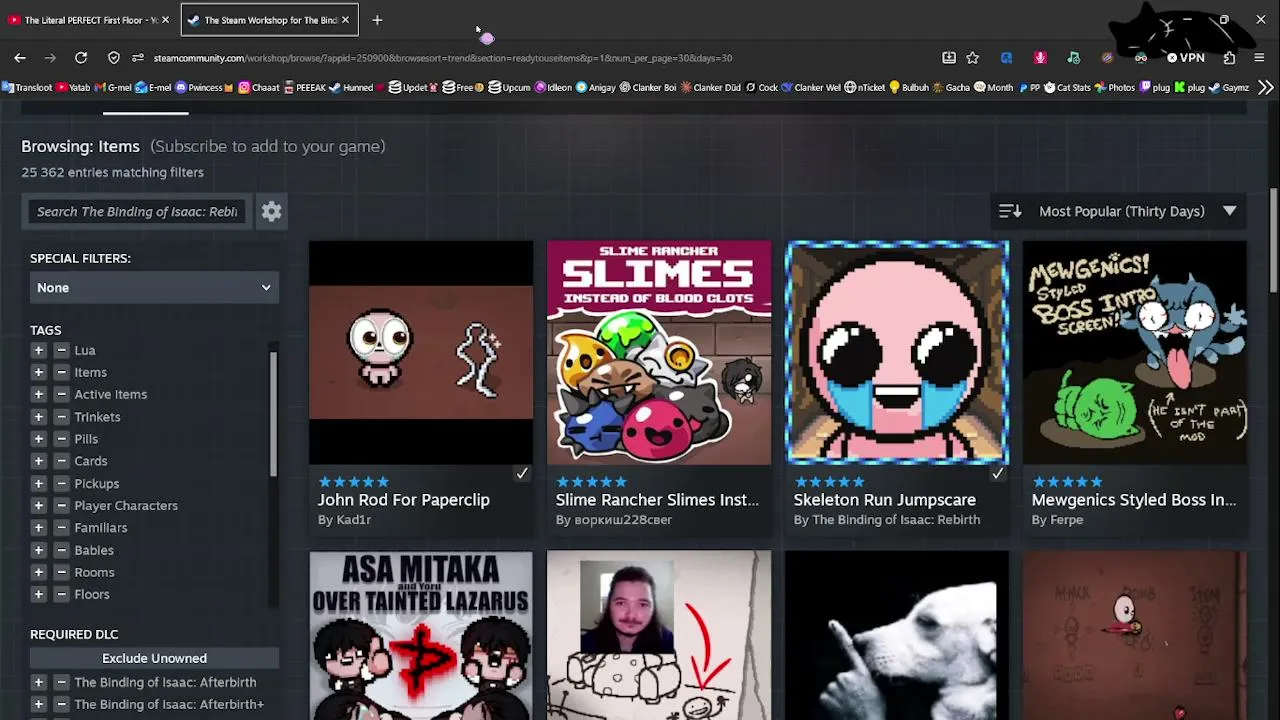Click the Floors tag label
Viewport: 1280px width, 720px height.
pyautogui.click(x=92, y=594)
